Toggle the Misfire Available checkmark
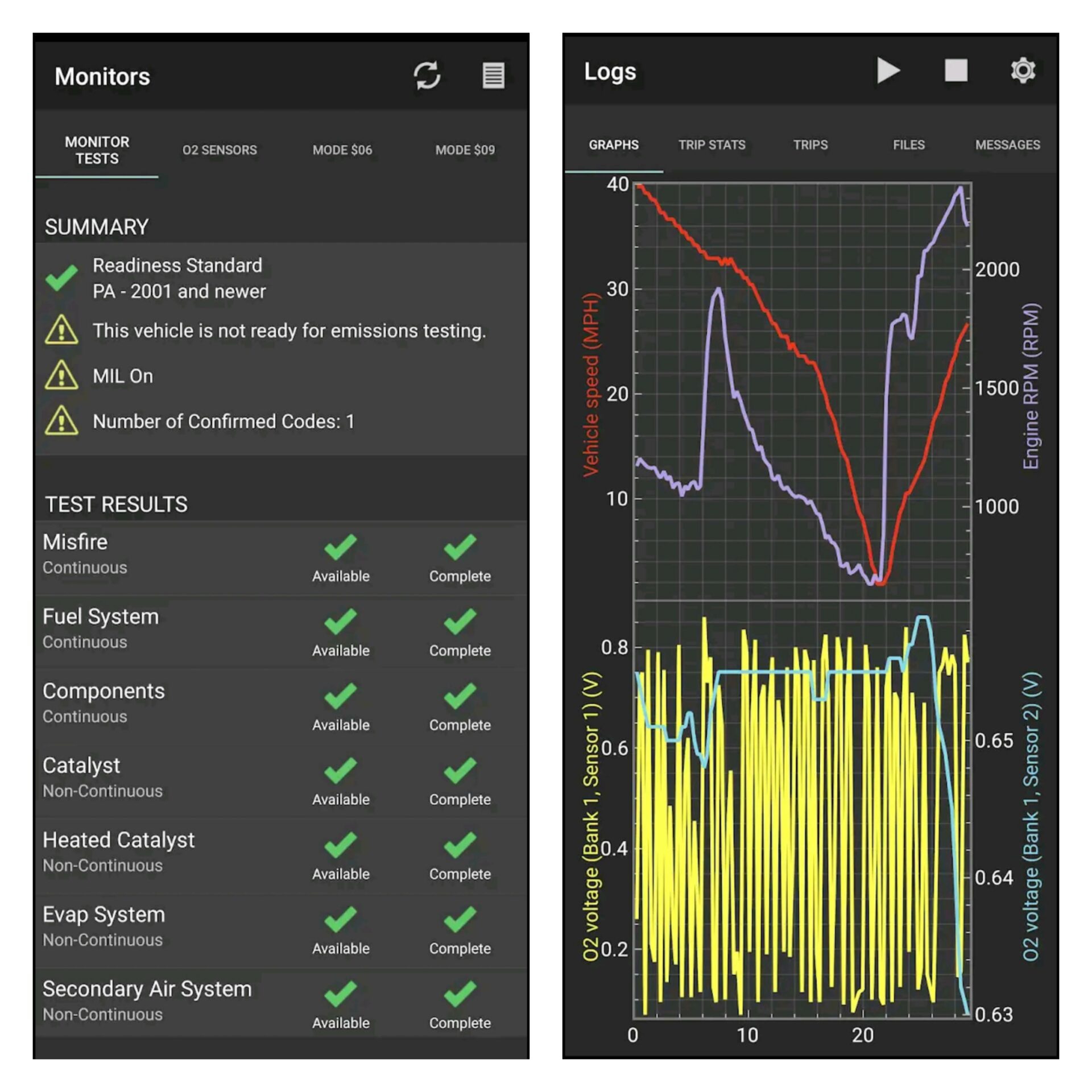This screenshot has width=1092, height=1092. [340, 549]
